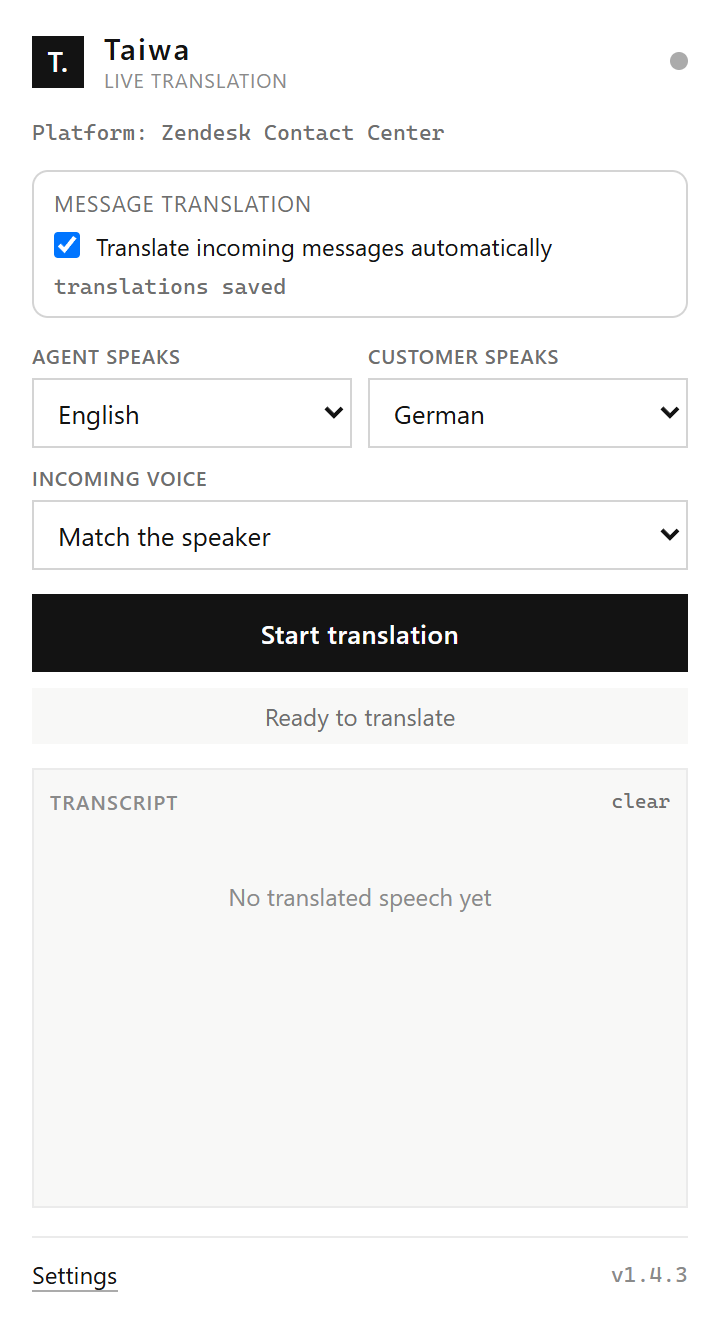Click the Taiwa app title
This screenshot has width=720, height=1324.
(x=147, y=50)
